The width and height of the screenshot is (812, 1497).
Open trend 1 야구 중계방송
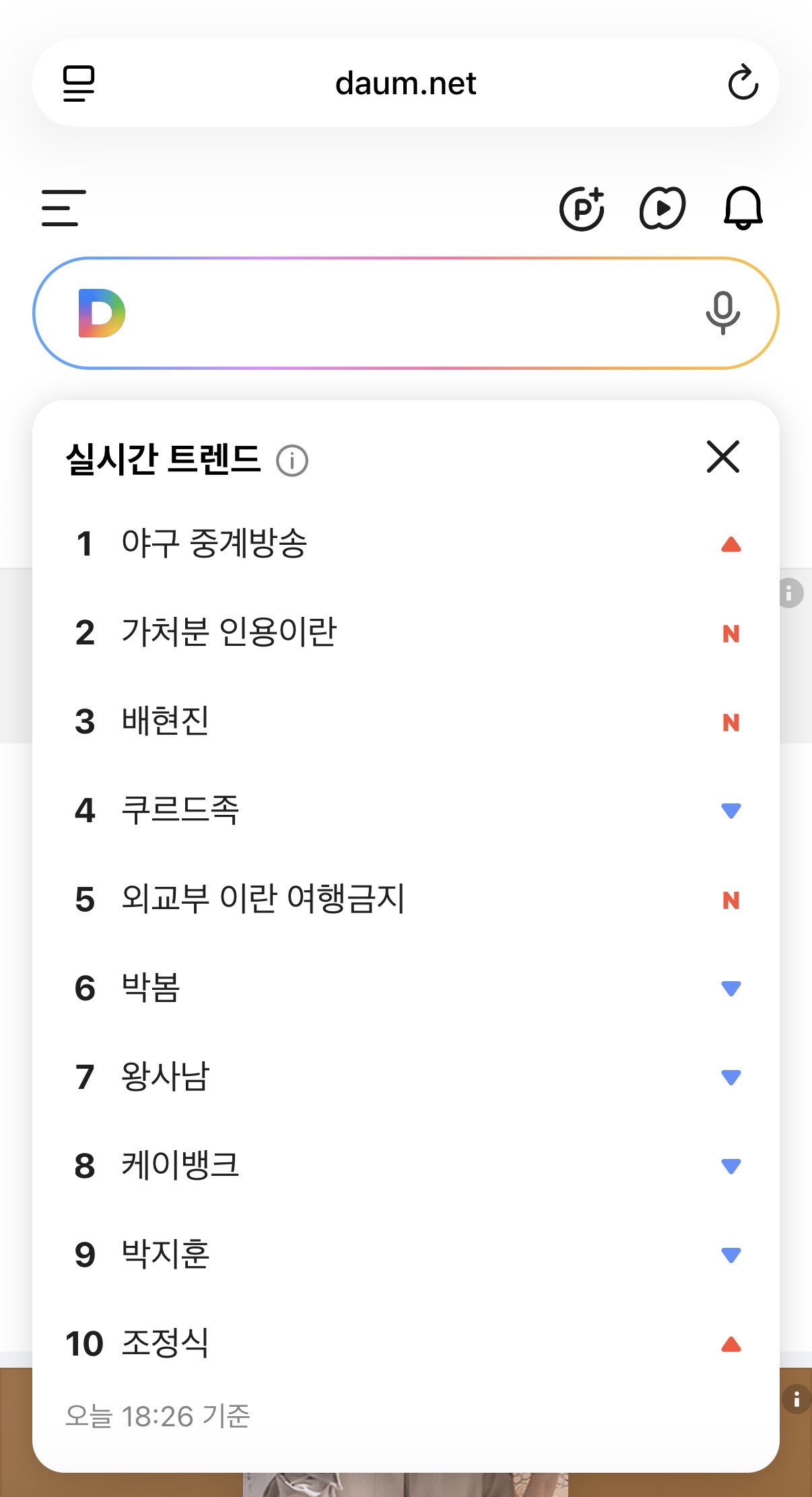(214, 543)
